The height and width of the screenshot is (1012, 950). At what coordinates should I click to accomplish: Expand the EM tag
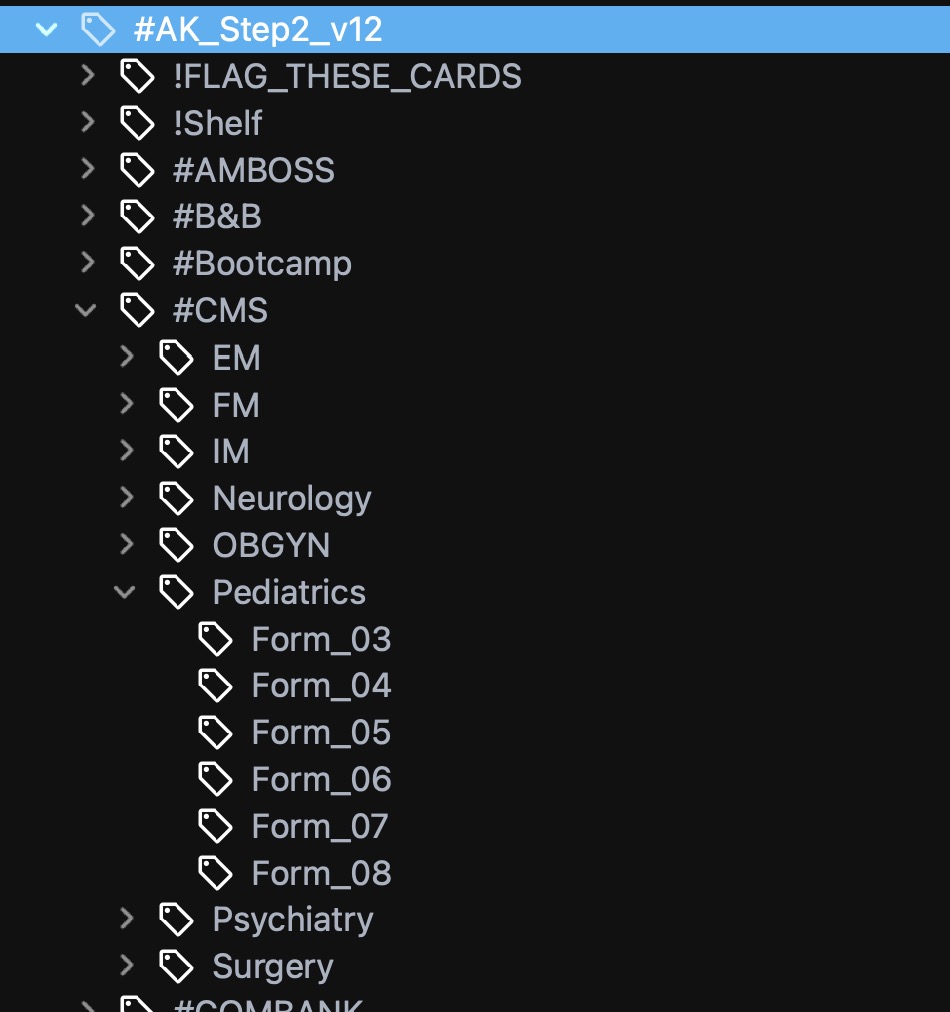[126, 358]
